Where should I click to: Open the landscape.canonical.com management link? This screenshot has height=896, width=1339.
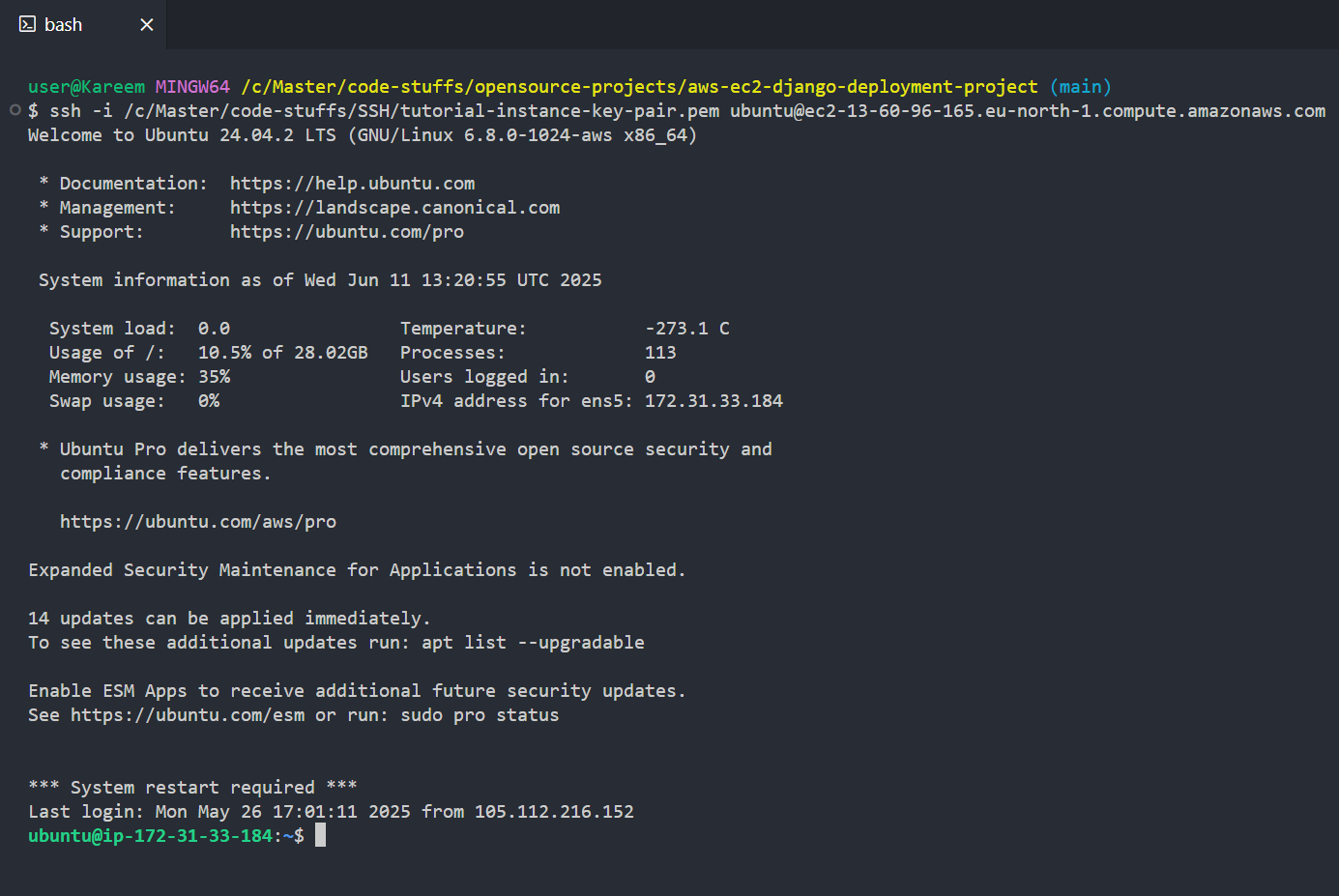[x=394, y=208]
